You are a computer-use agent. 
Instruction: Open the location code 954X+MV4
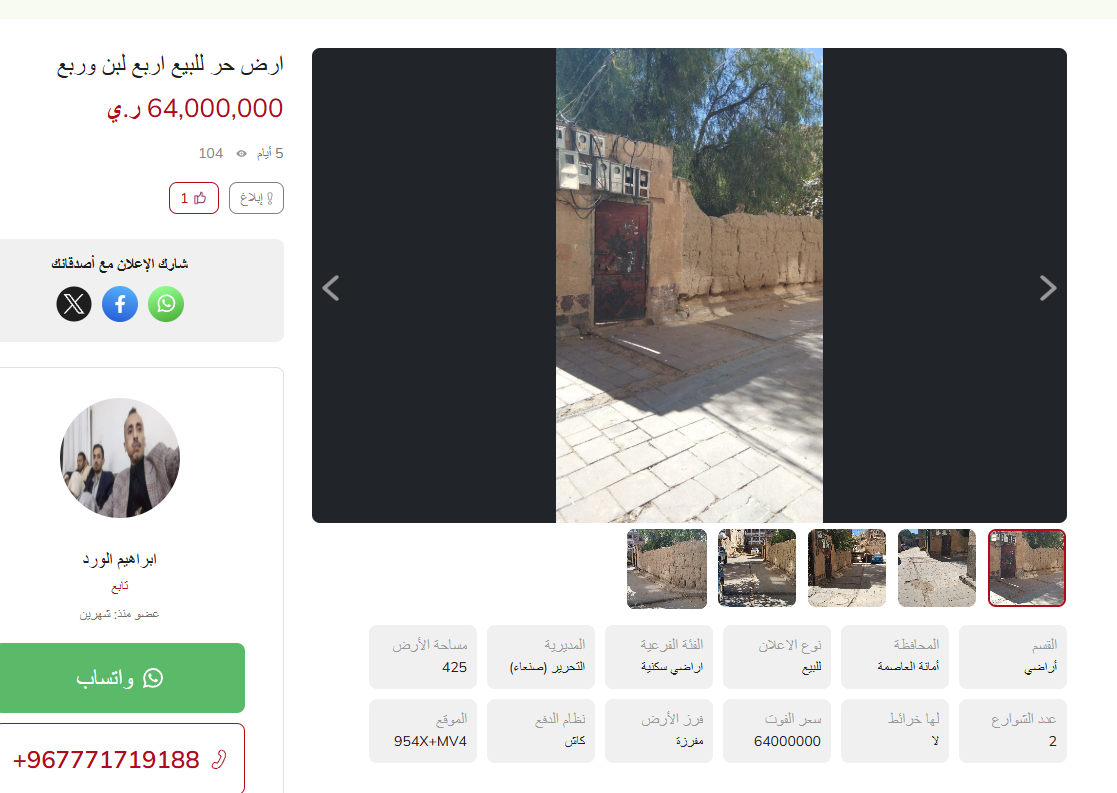point(430,741)
